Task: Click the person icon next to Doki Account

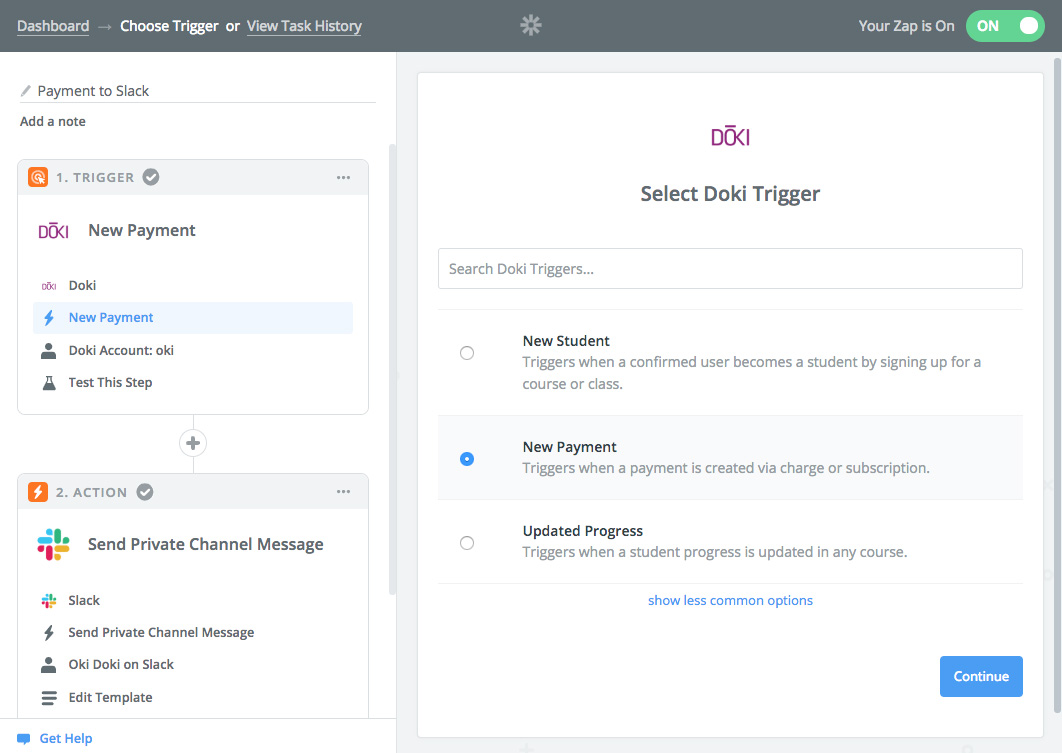Action: (49, 351)
